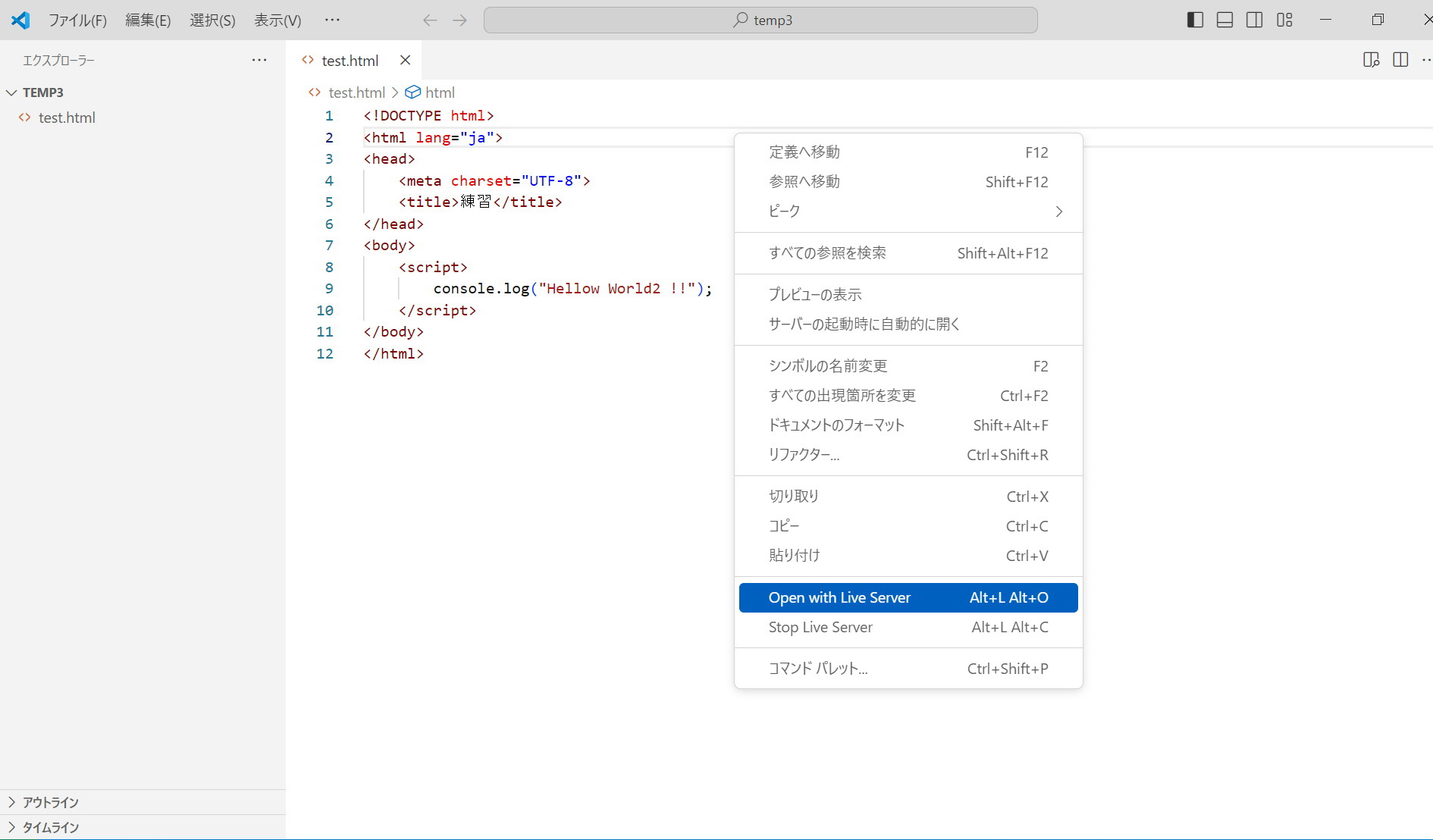Open explorer views and more actions ellipsis
1433x840 pixels.
click(x=259, y=60)
